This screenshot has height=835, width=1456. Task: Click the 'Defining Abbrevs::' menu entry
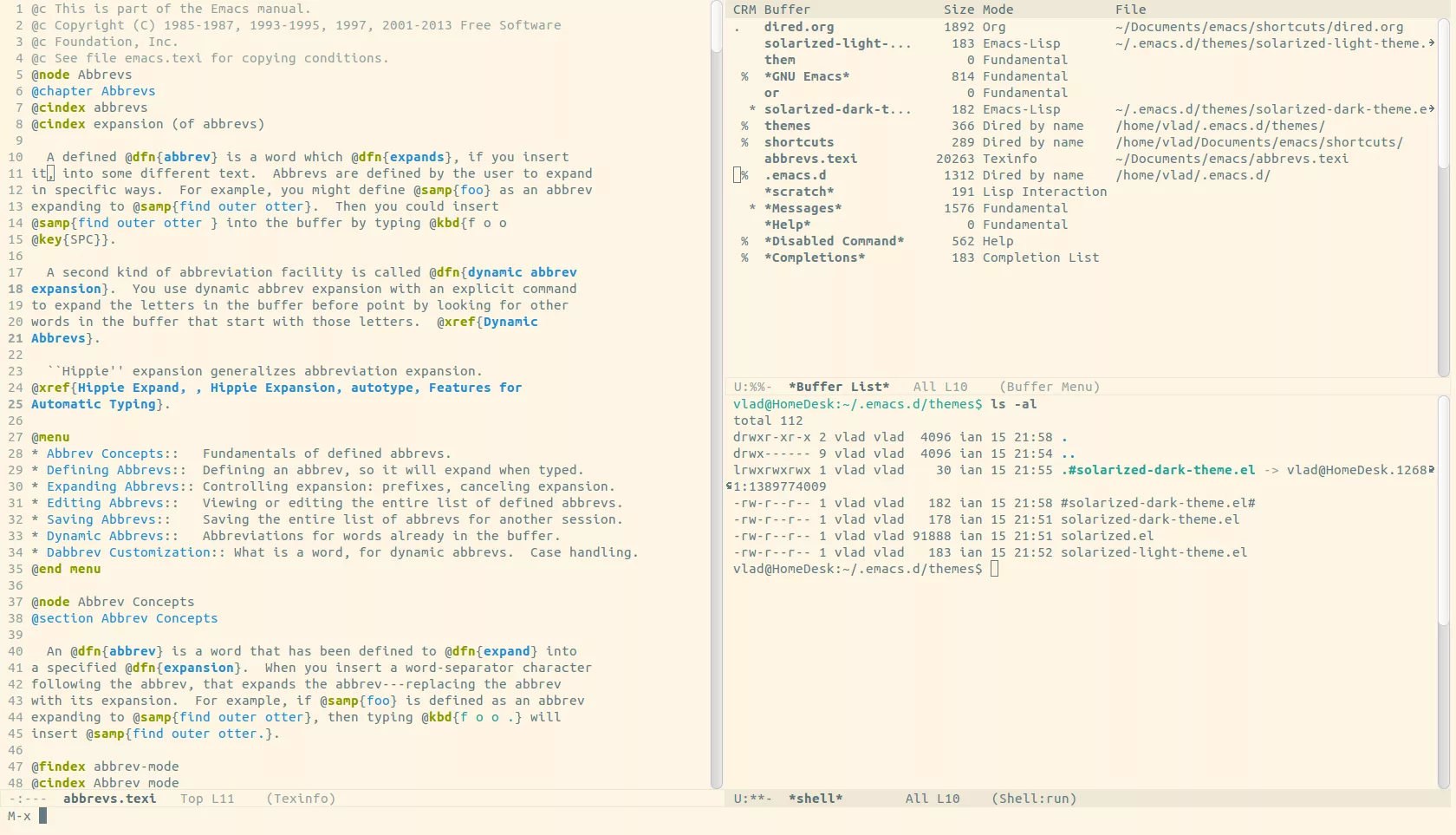(x=116, y=470)
